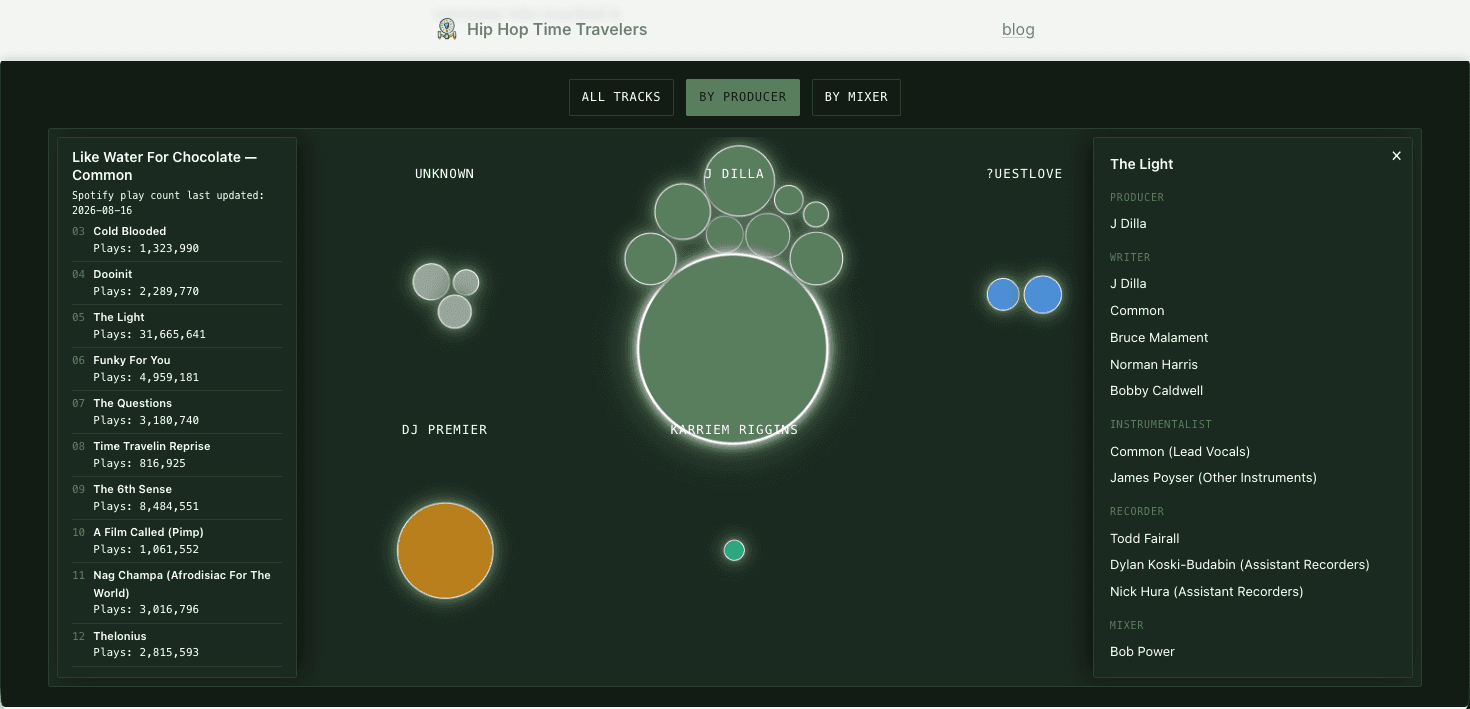
Task: Select Nag Champa (Afrodisiac For The World) row
Action: [177, 593]
